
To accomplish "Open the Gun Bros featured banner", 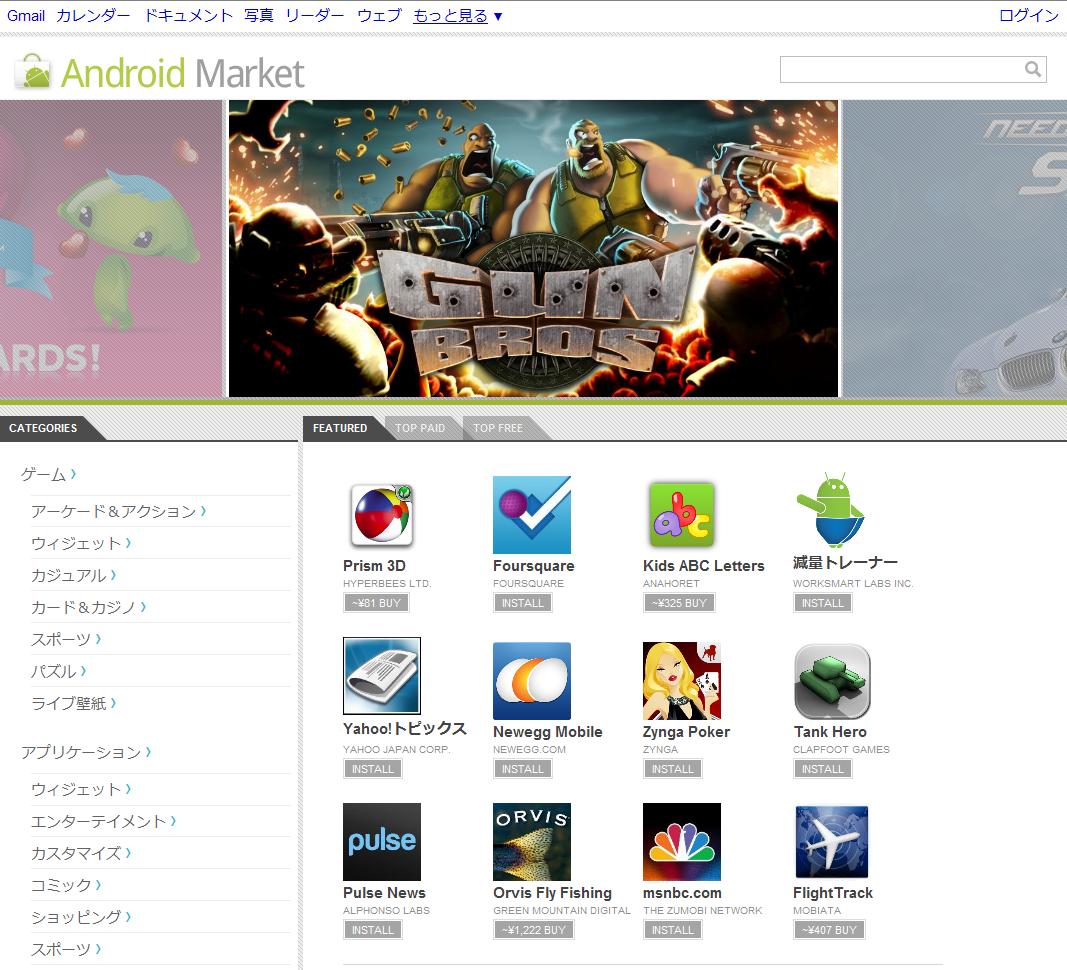I will click(x=533, y=248).
